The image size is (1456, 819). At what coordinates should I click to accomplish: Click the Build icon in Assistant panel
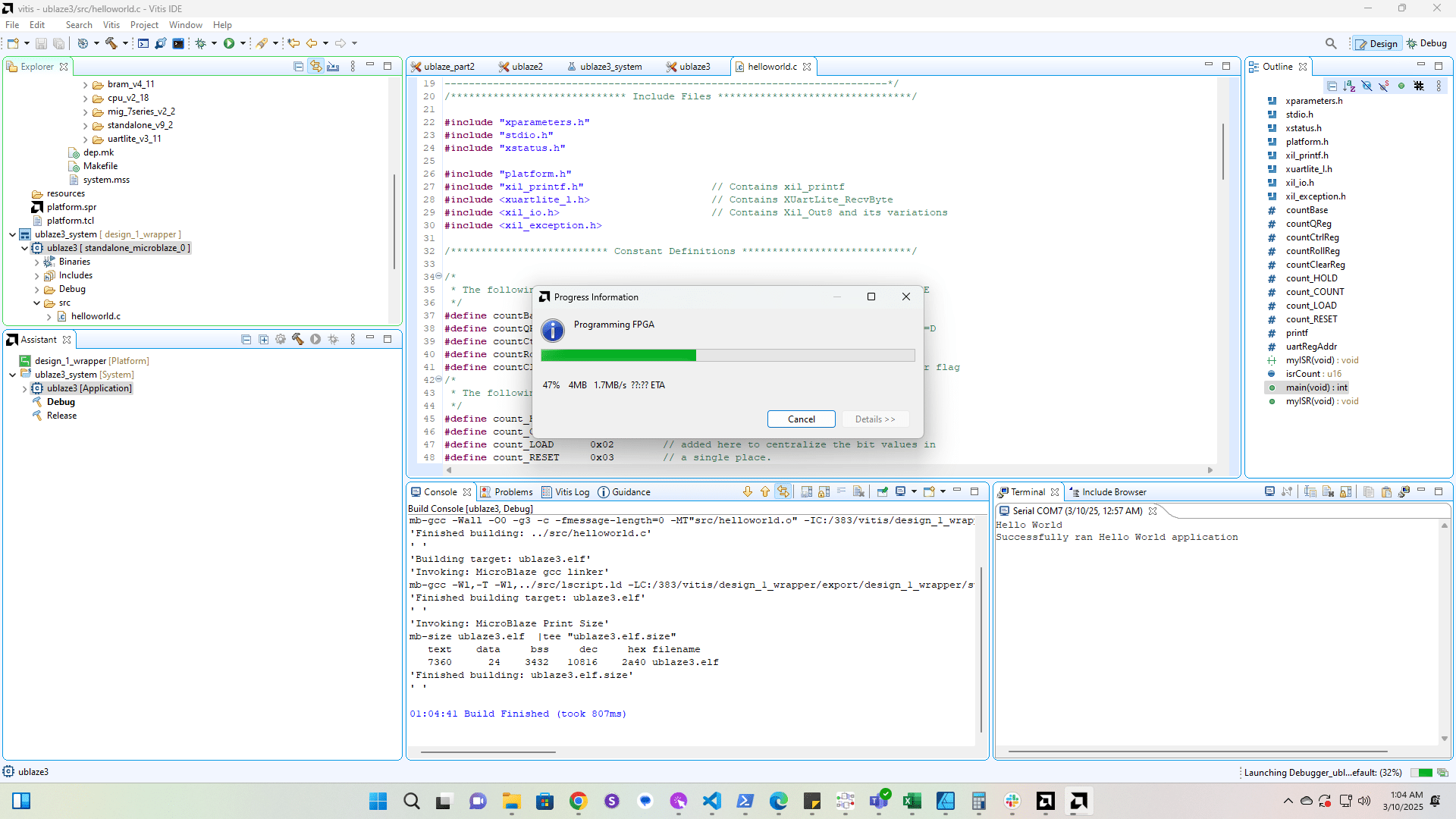click(x=297, y=340)
